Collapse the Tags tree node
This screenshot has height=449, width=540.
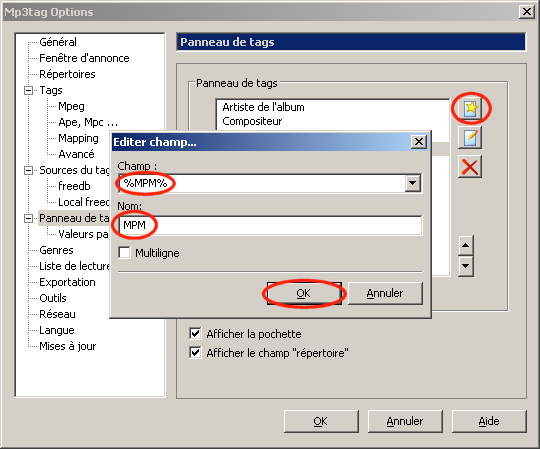(29, 90)
